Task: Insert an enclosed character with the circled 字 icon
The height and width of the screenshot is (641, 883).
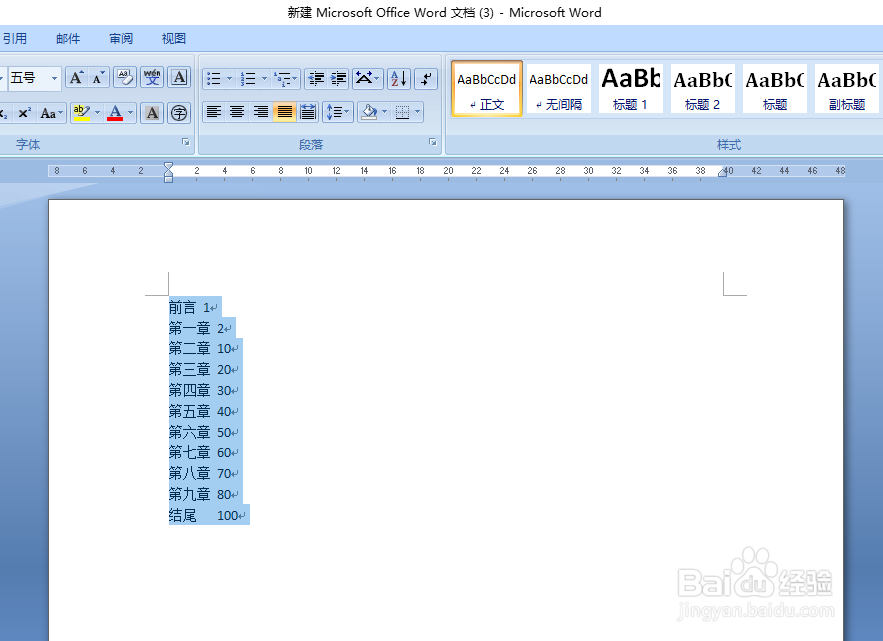Action: [x=179, y=113]
